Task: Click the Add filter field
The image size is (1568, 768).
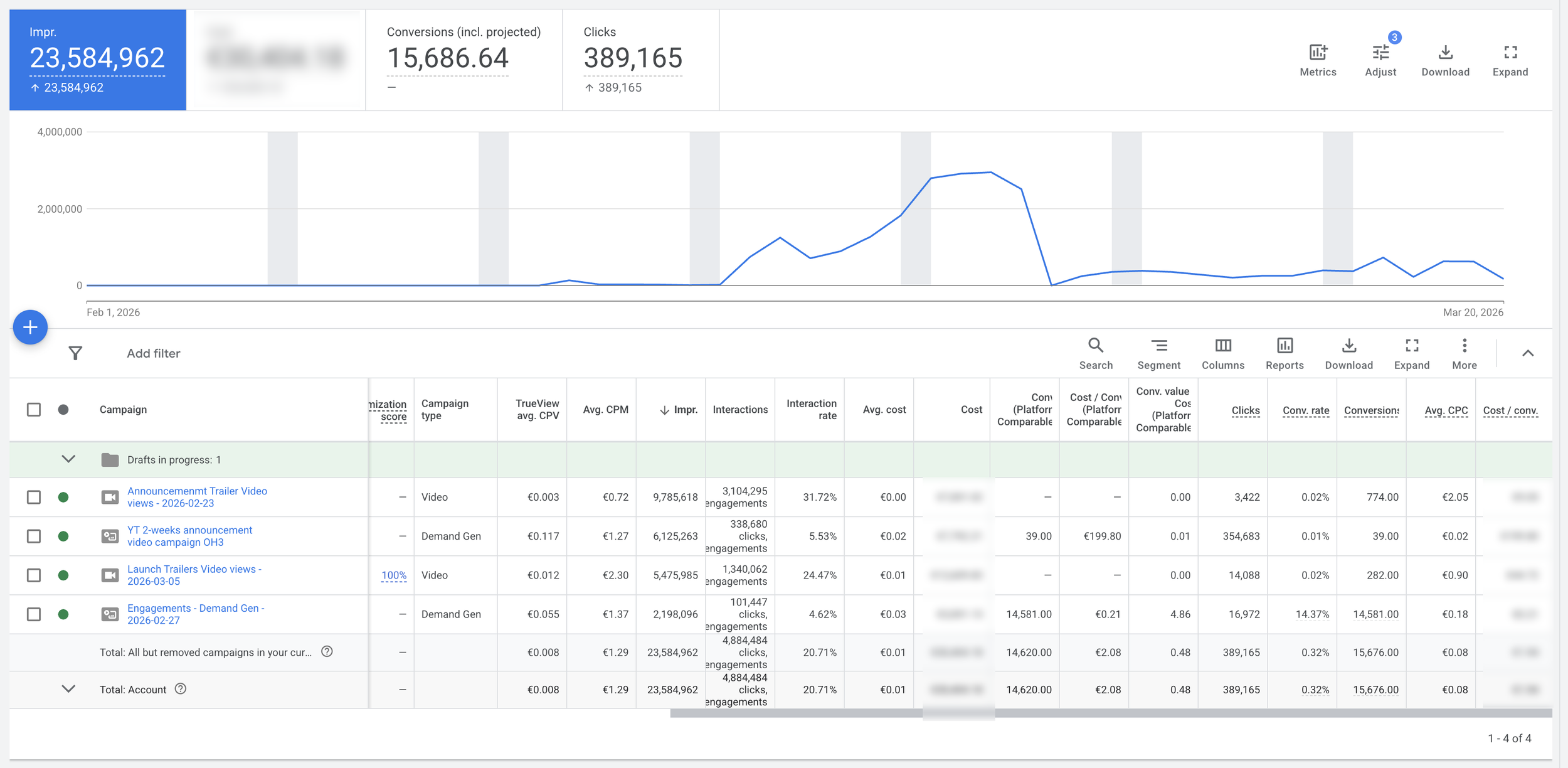Action: click(154, 353)
